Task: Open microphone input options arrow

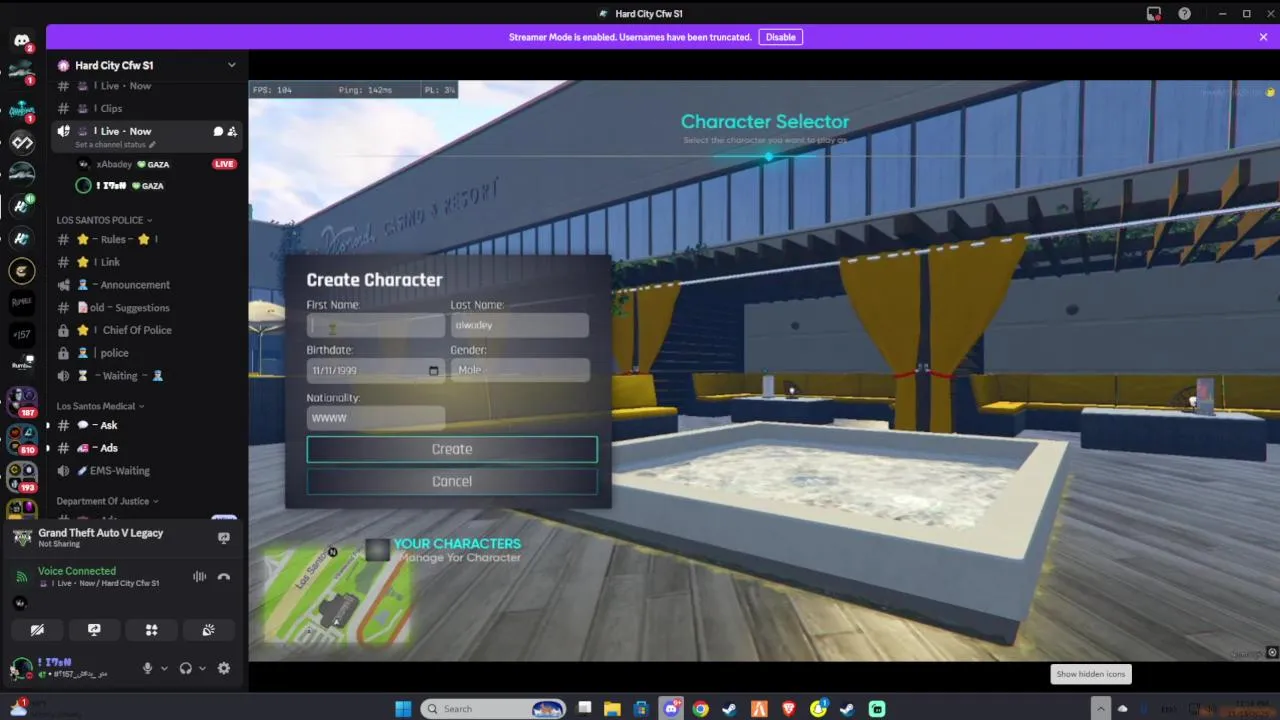Action: point(164,668)
